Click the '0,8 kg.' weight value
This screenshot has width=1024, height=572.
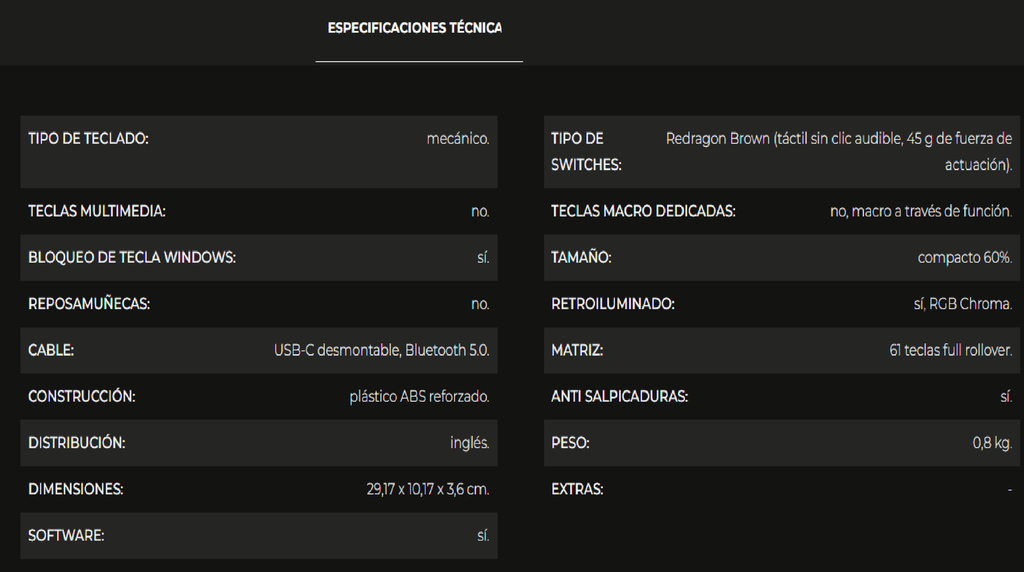click(x=992, y=443)
